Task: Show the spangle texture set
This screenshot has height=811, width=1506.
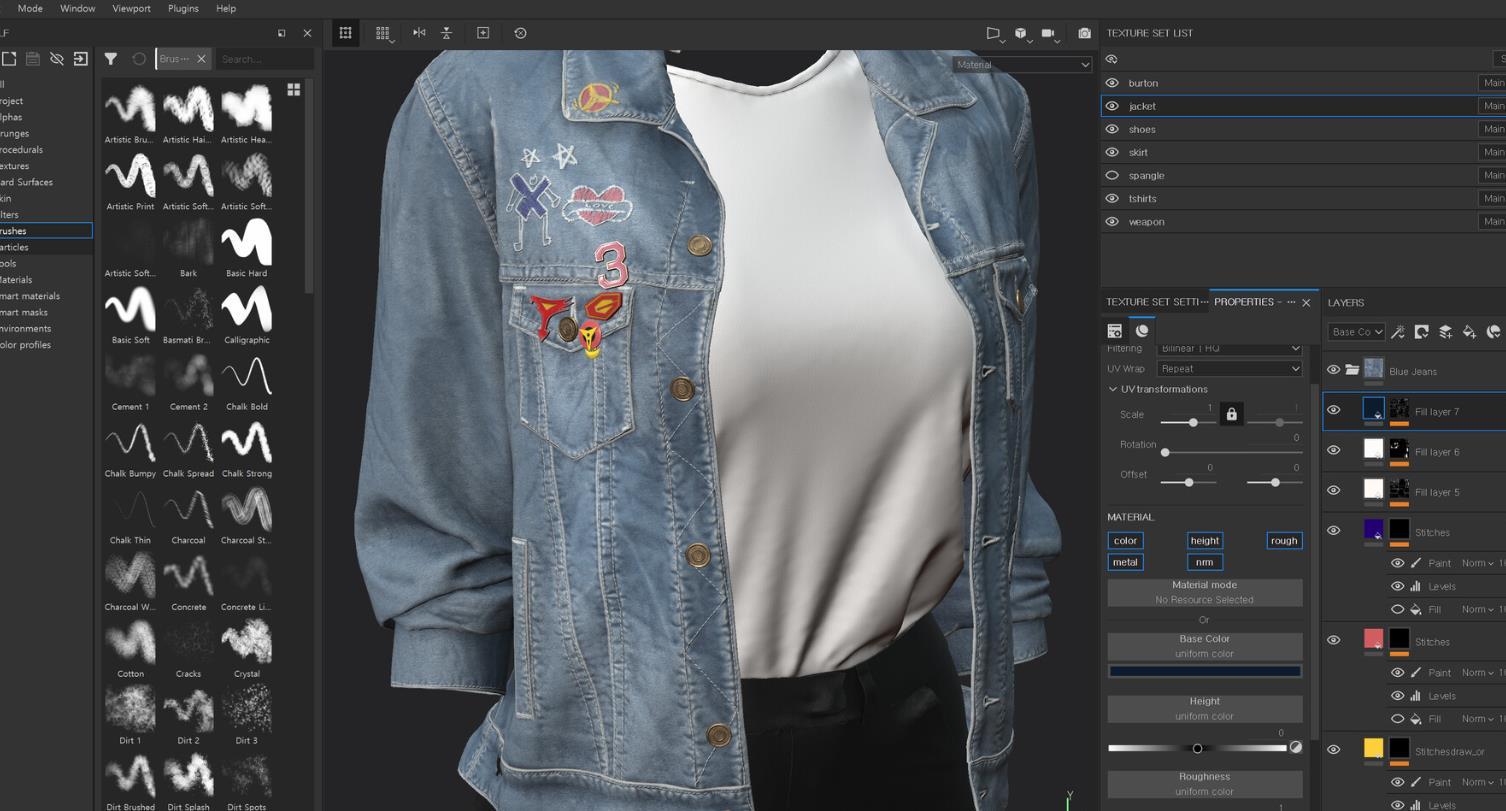Action: (x=1112, y=175)
